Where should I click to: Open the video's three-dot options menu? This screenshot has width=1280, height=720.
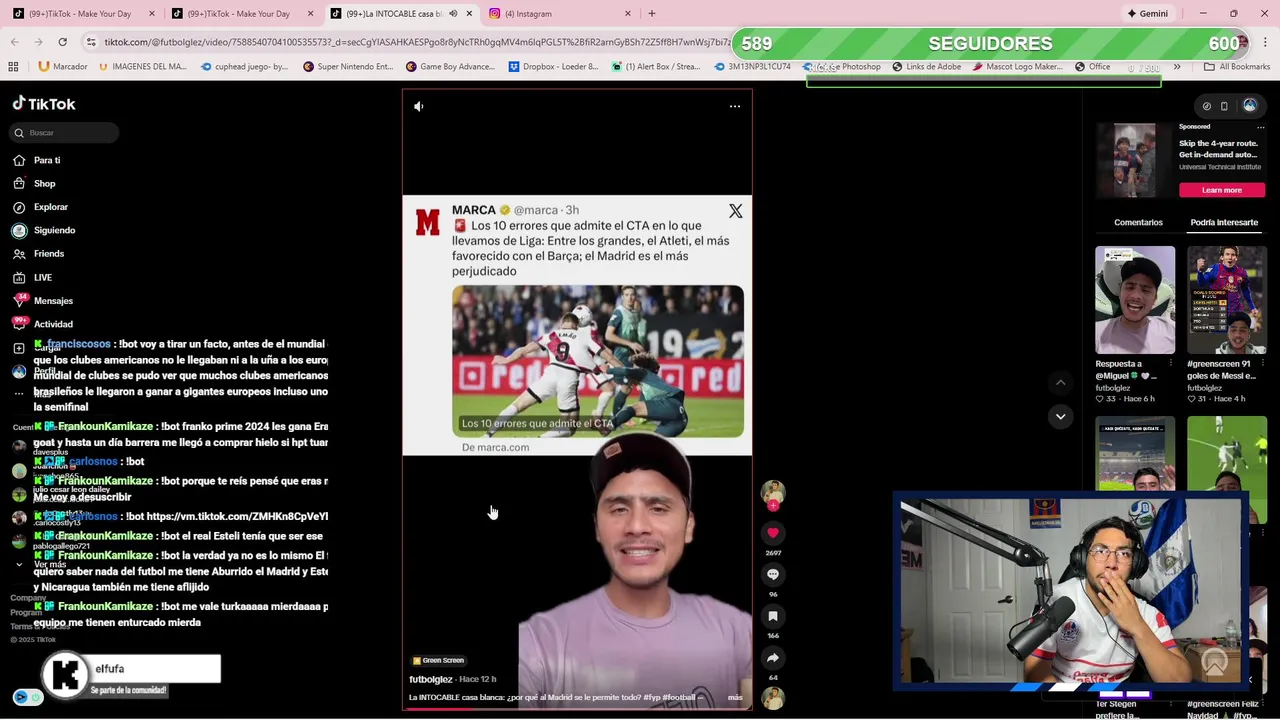(x=735, y=106)
